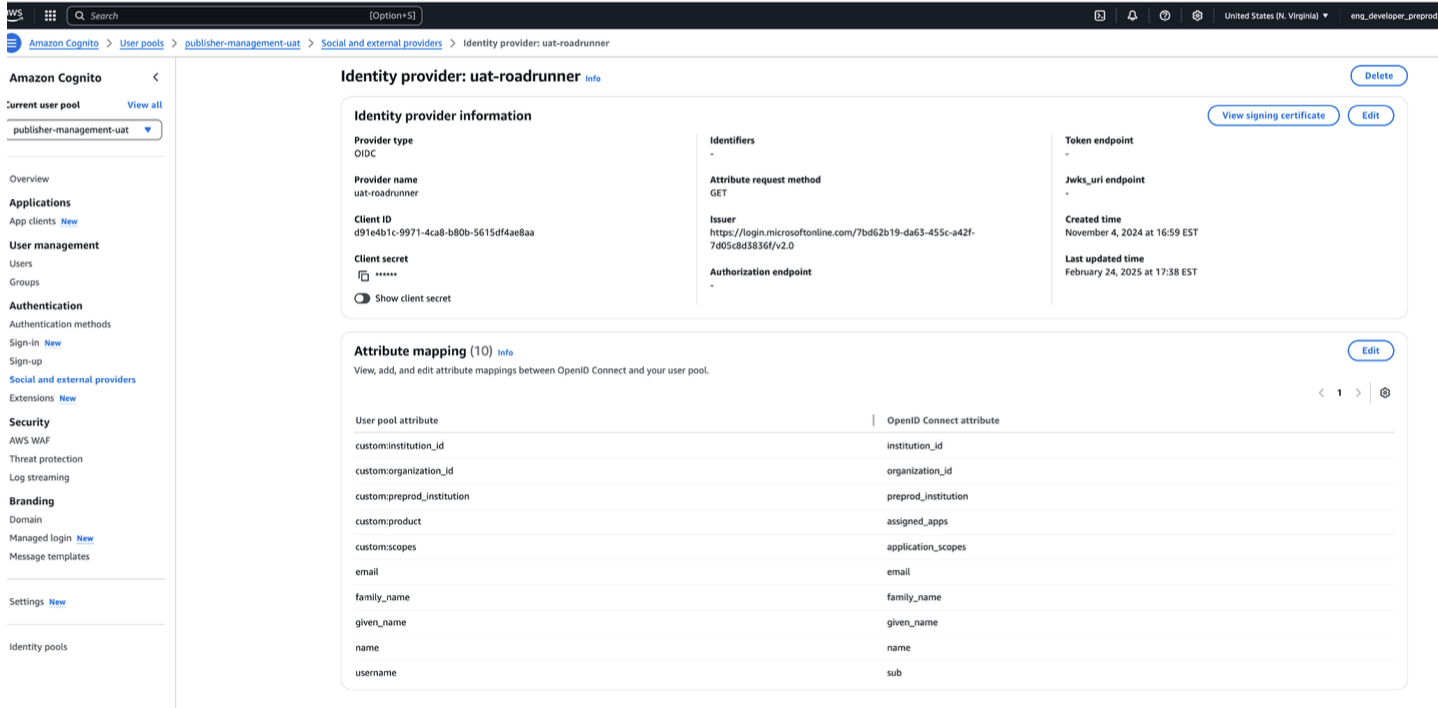Viewport: 1438px width, 708px height.
Task: Click the username attribute cell
Action: (376, 673)
